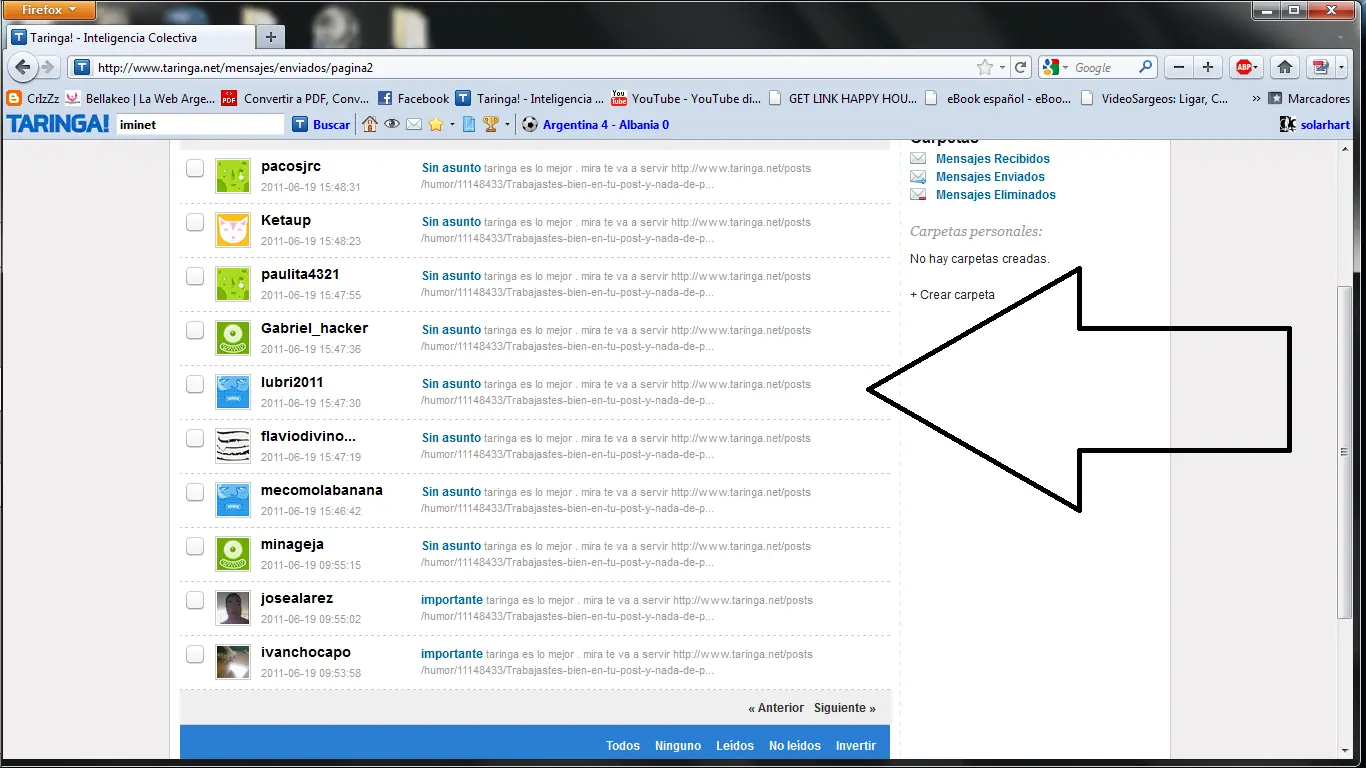Image resolution: width=1366 pixels, height=768 pixels.
Task: Open the Facebook bookmark
Action: click(413, 98)
